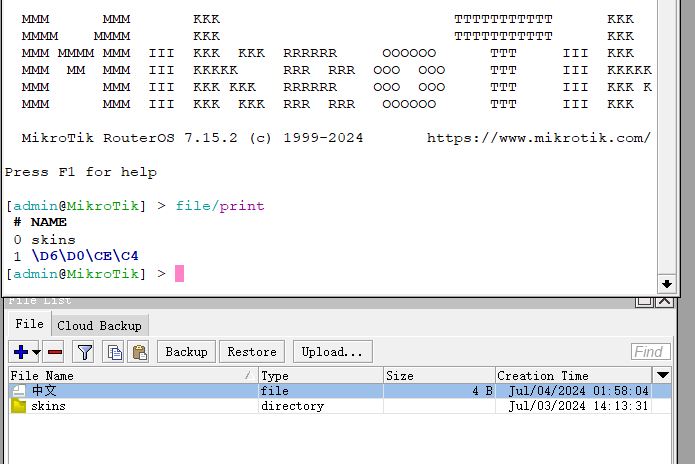Click the 4 B size cell

(439, 391)
